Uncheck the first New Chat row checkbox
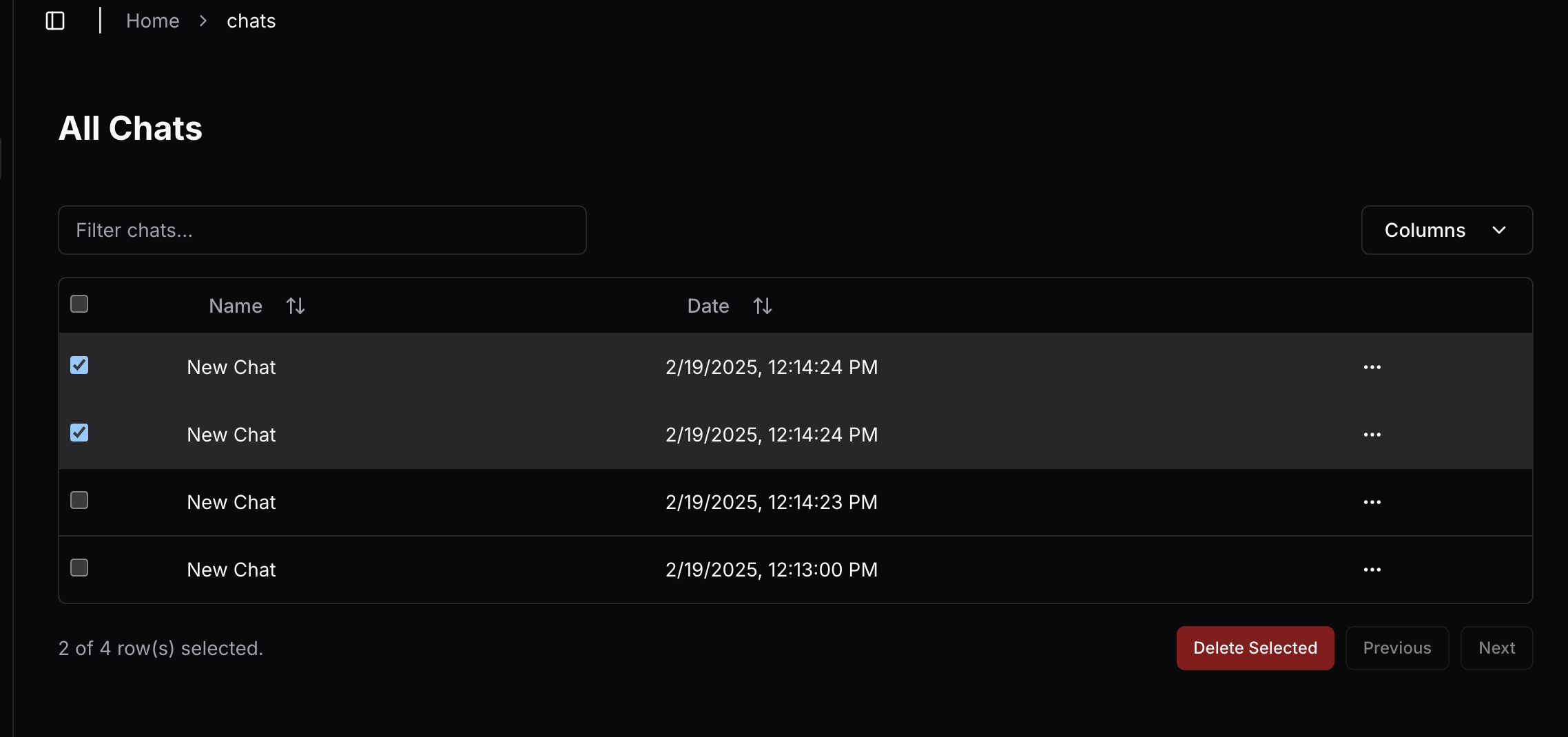This screenshot has width=1568, height=737. click(x=79, y=365)
